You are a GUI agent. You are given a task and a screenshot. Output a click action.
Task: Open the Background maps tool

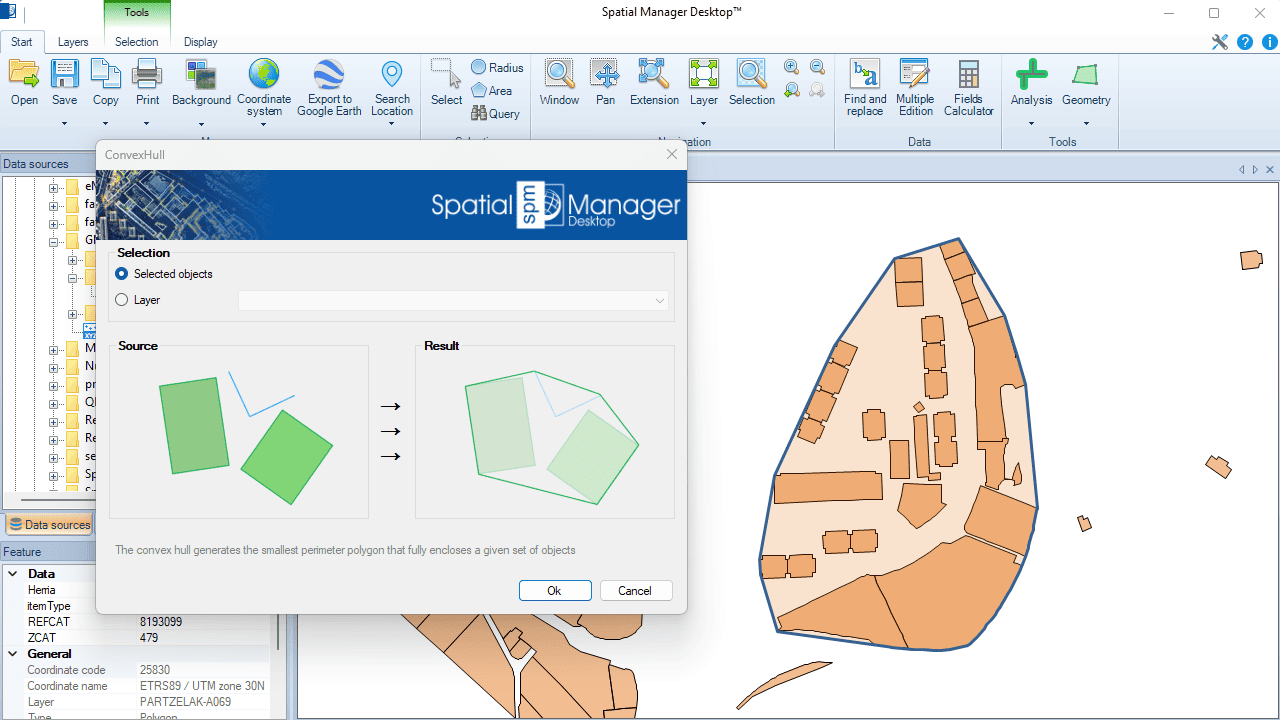pos(201,74)
